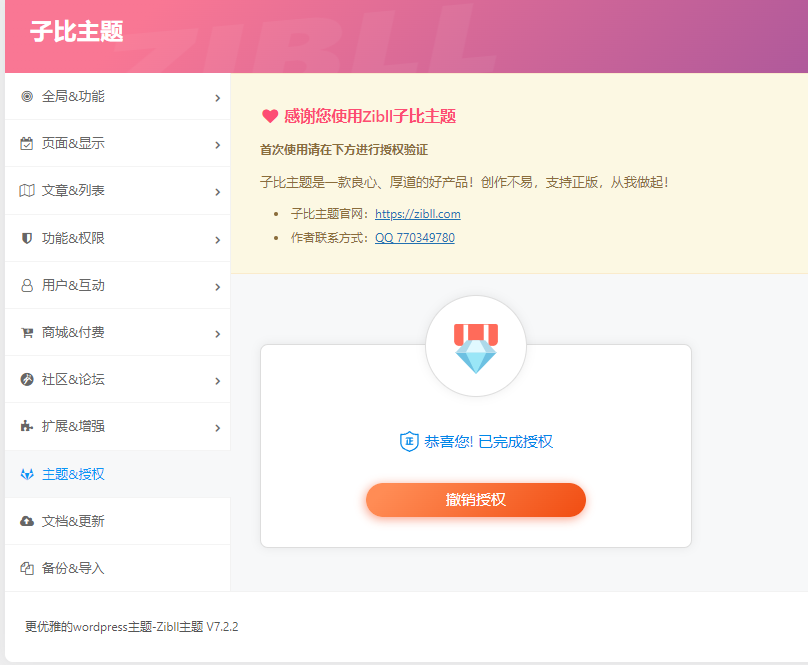
Task: Expand the 页面&显示 chevron
Action: 218,145
